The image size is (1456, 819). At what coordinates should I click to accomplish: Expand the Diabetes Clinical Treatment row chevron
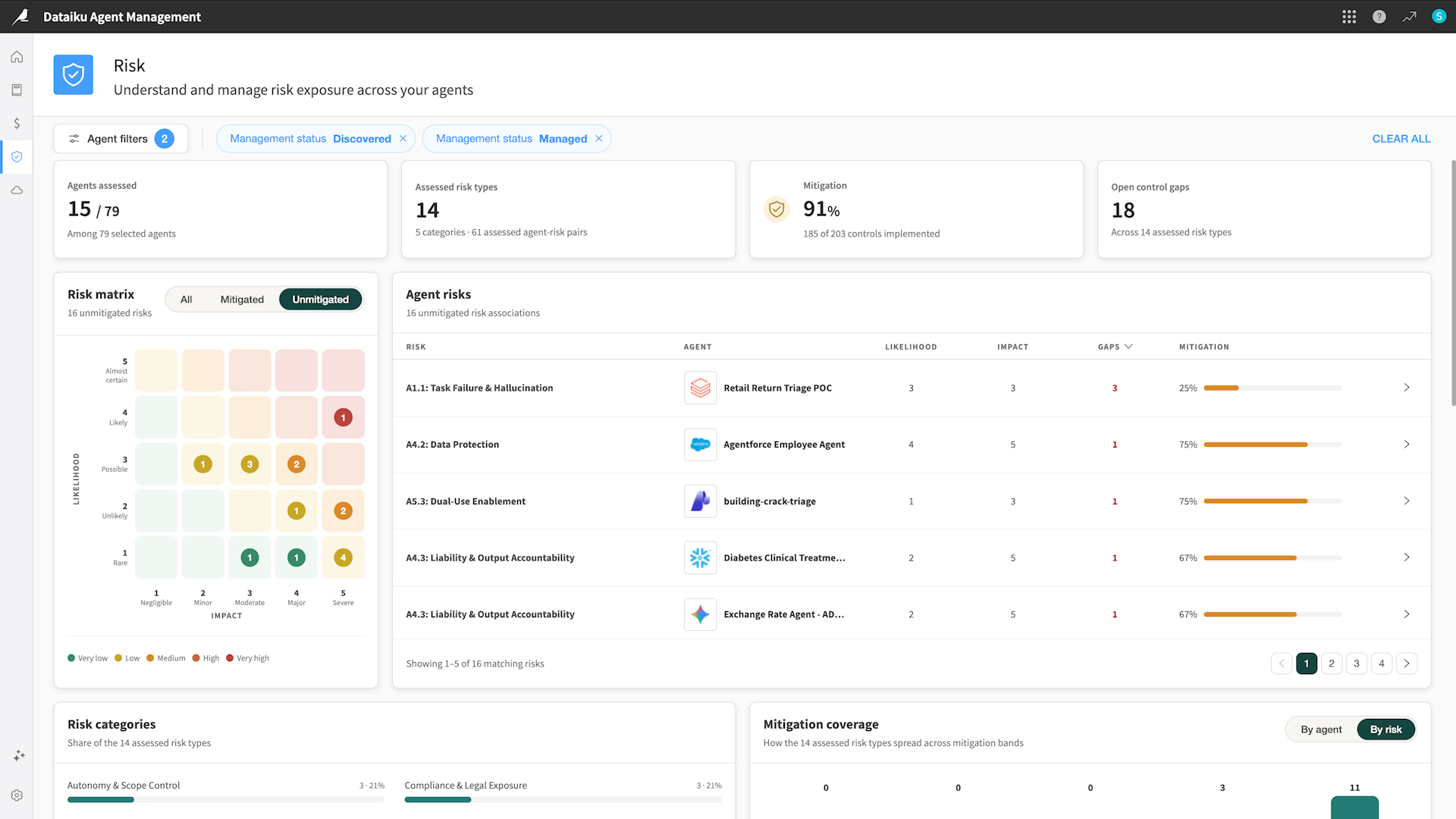pyautogui.click(x=1407, y=557)
